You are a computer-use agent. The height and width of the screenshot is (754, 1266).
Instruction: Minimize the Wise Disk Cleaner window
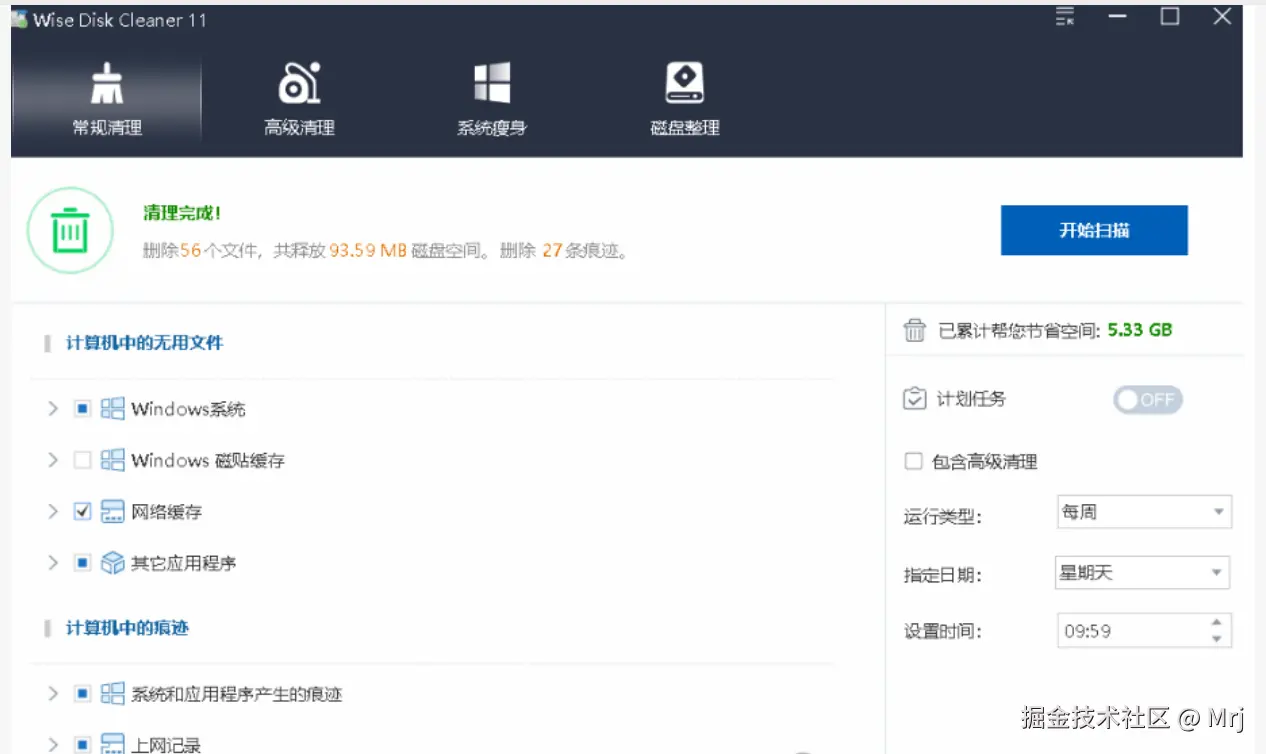click(1117, 17)
